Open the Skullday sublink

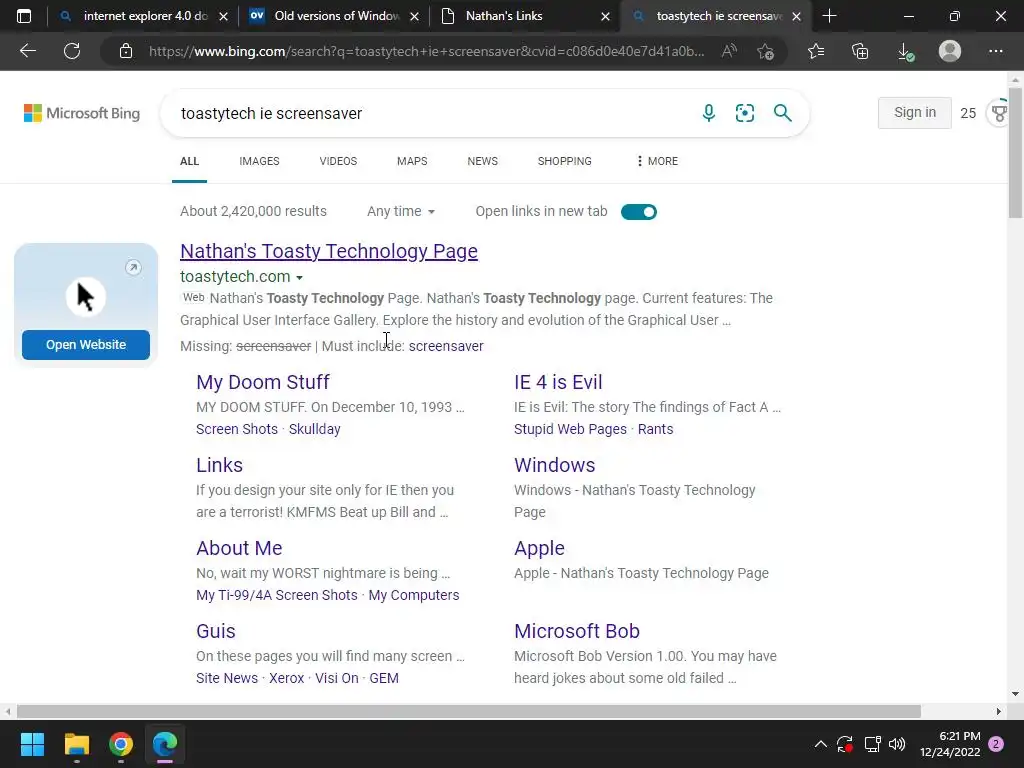tap(315, 429)
